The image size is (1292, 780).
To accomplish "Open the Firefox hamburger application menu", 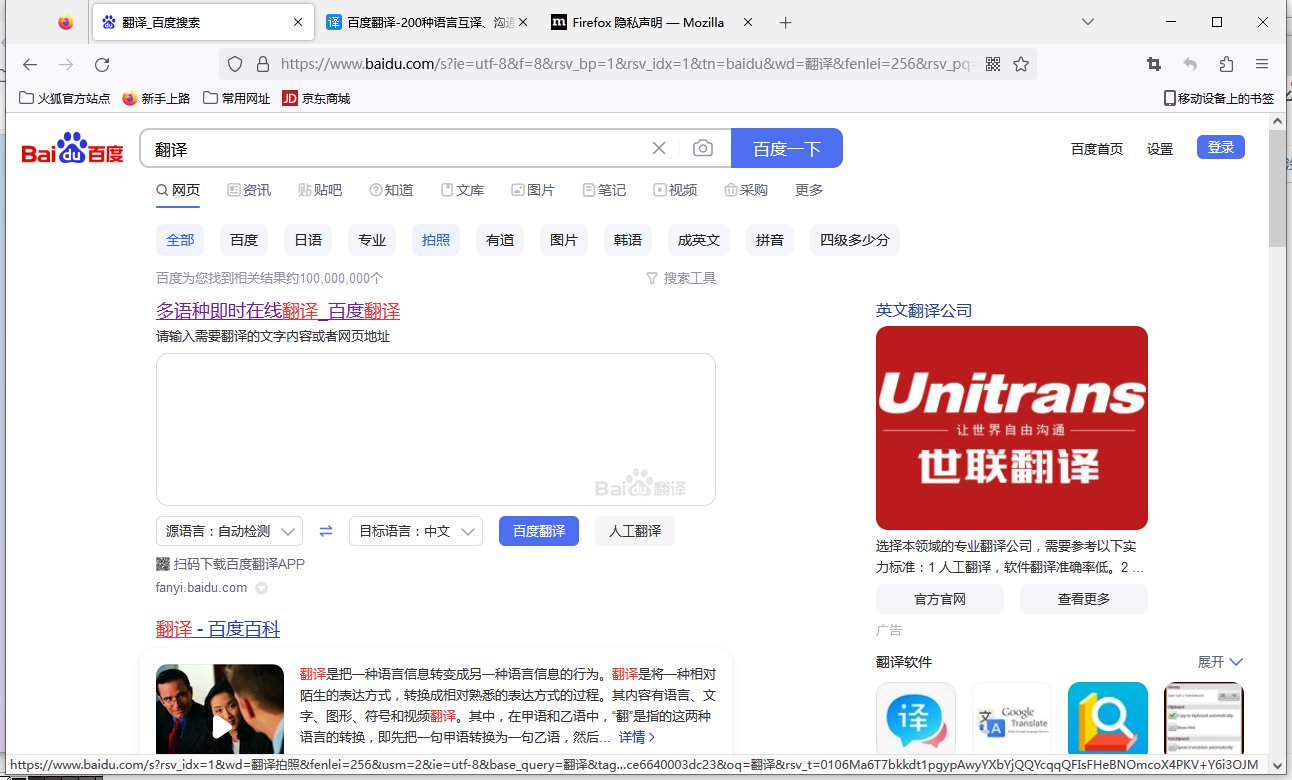I will pyautogui.click(x=1262, y=64).
